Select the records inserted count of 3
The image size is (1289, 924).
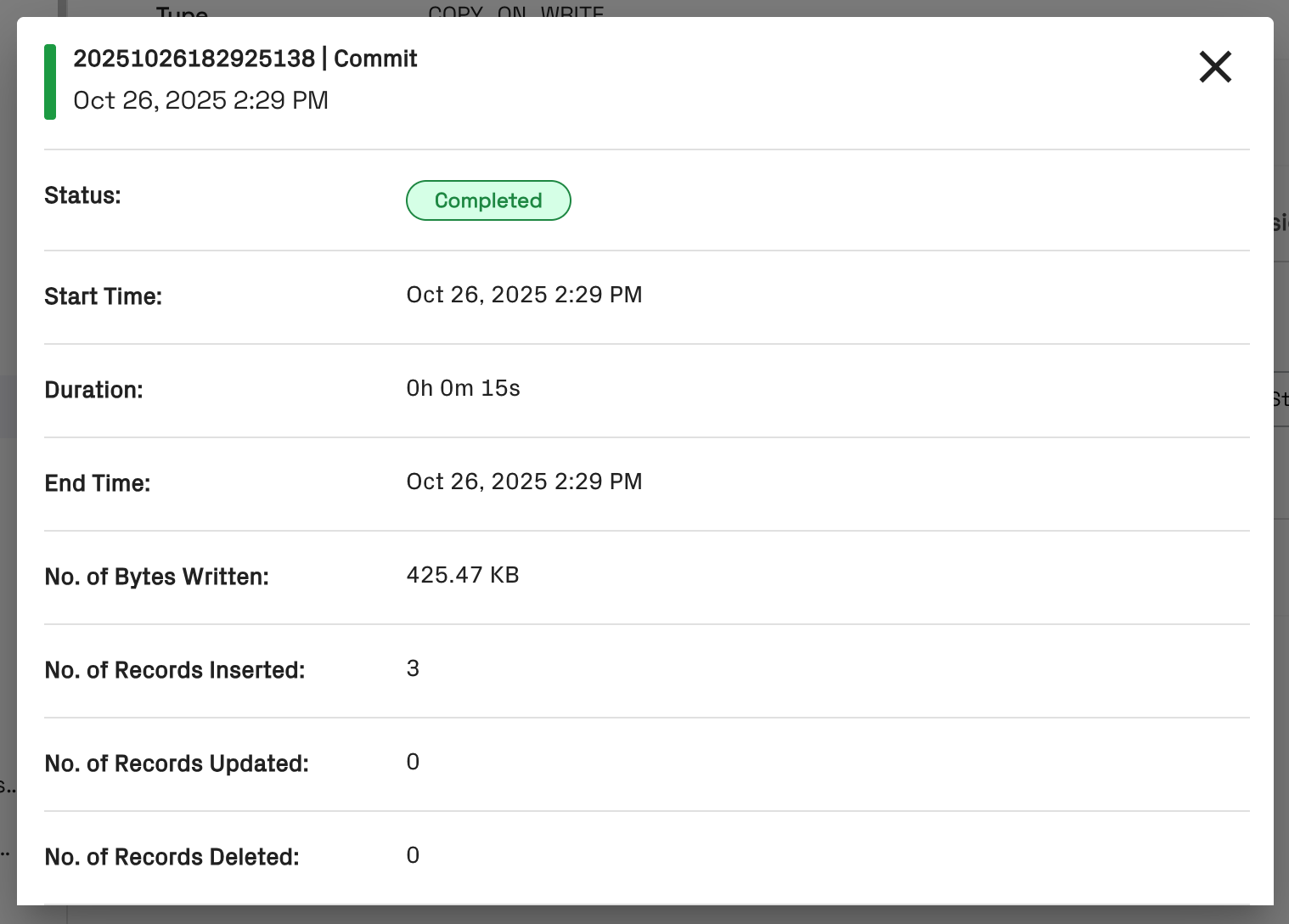pos(413,668)
